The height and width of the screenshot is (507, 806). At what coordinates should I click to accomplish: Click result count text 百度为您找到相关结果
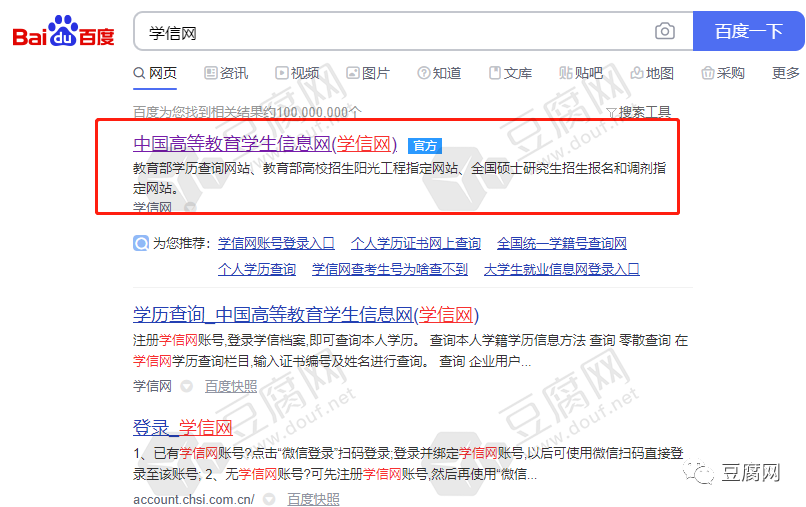pyautogui.click(x=247, y=112)
